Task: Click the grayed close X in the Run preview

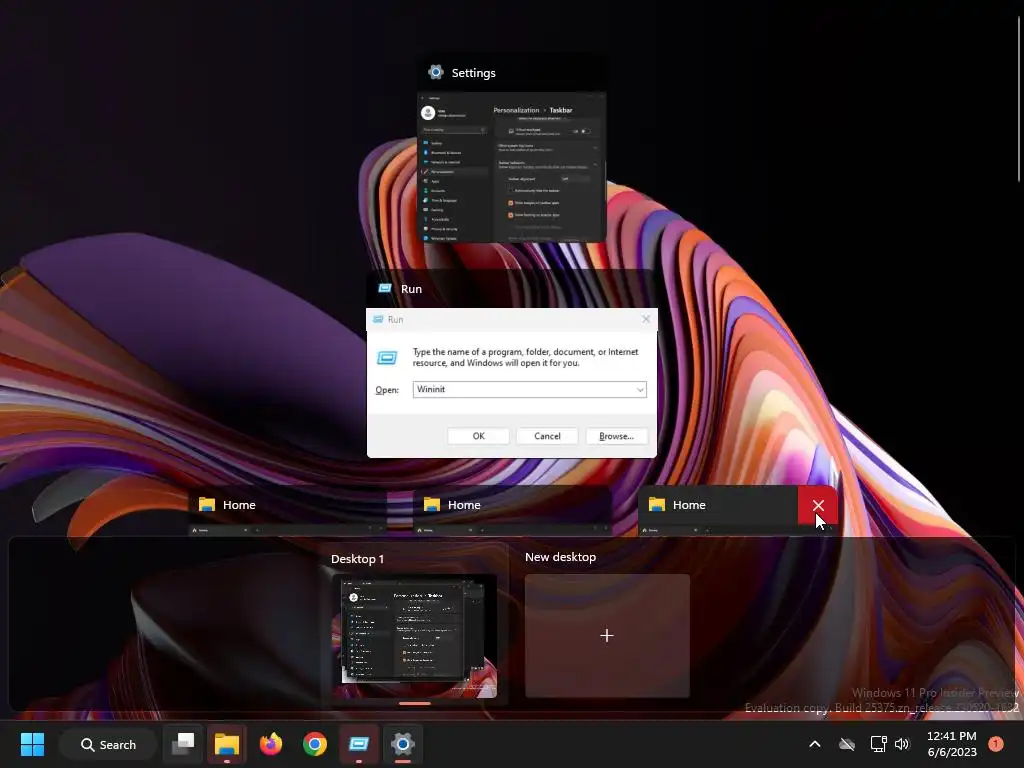Action: point(646,319)
